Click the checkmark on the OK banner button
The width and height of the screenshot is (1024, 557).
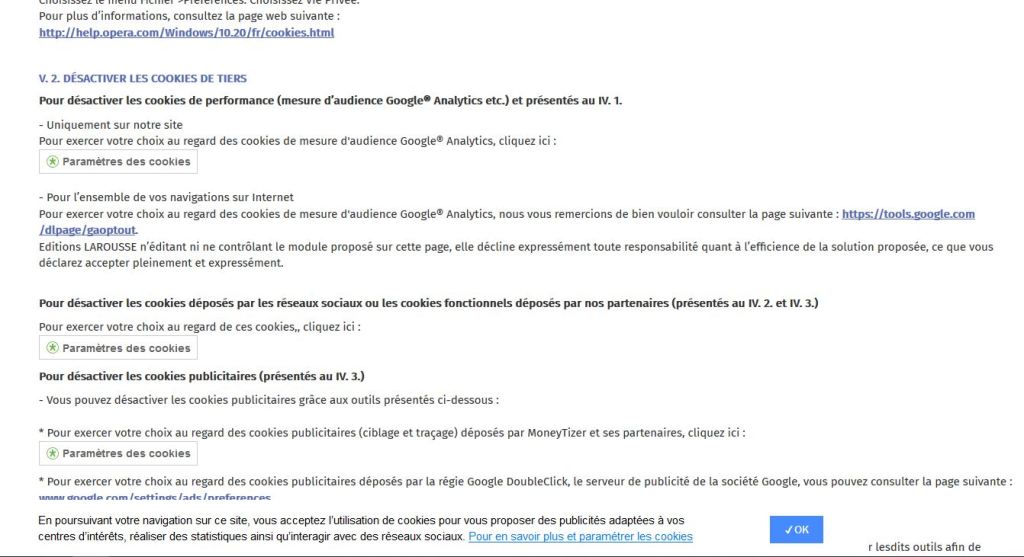tap(789, 530)
